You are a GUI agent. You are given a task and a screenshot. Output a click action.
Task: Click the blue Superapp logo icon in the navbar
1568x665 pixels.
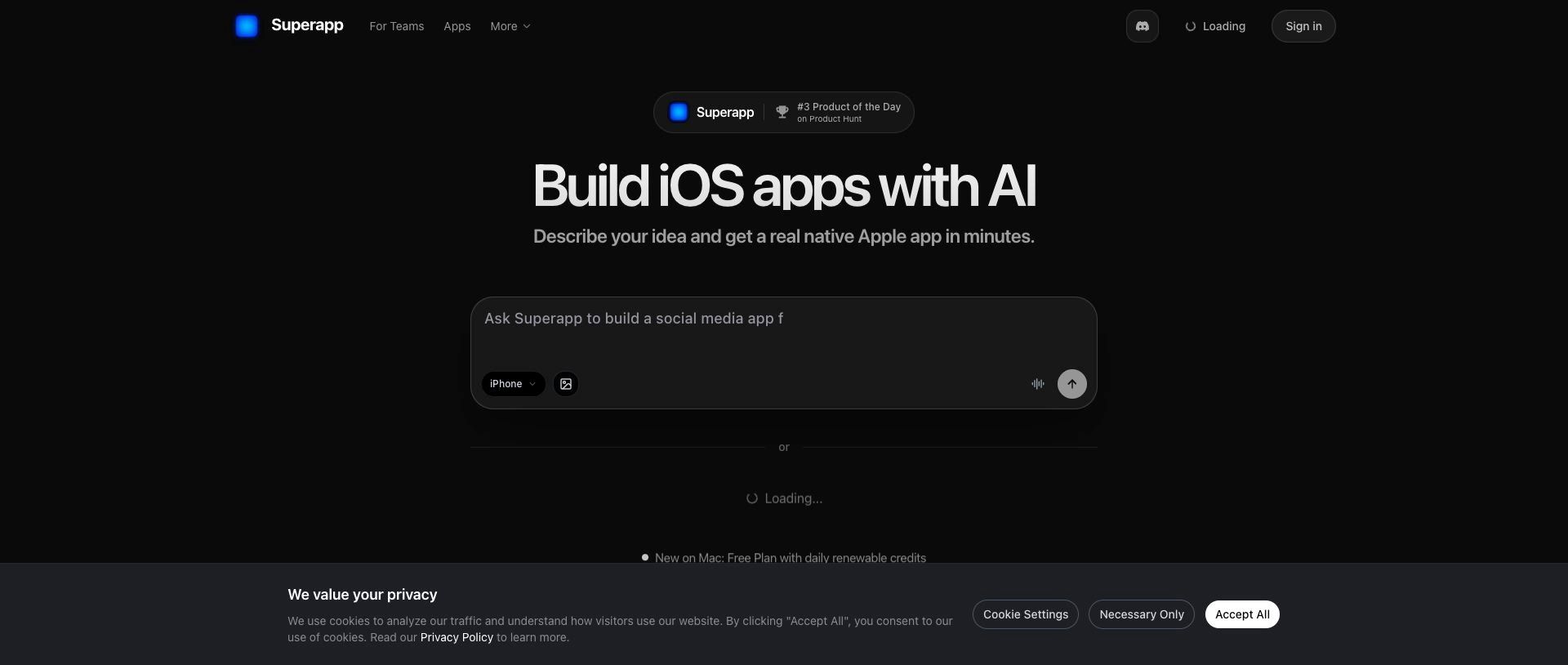point(247,26)
